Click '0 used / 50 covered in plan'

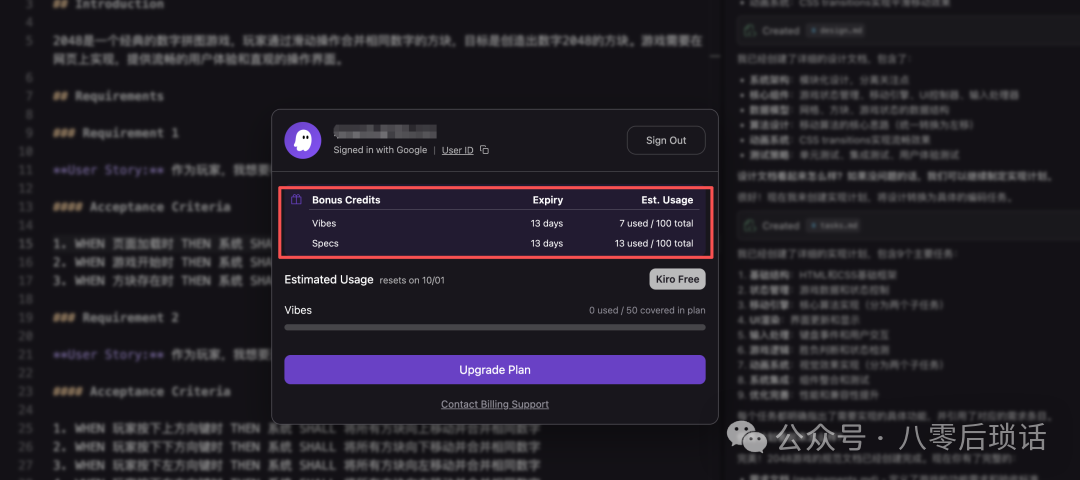tap(647, 311)
